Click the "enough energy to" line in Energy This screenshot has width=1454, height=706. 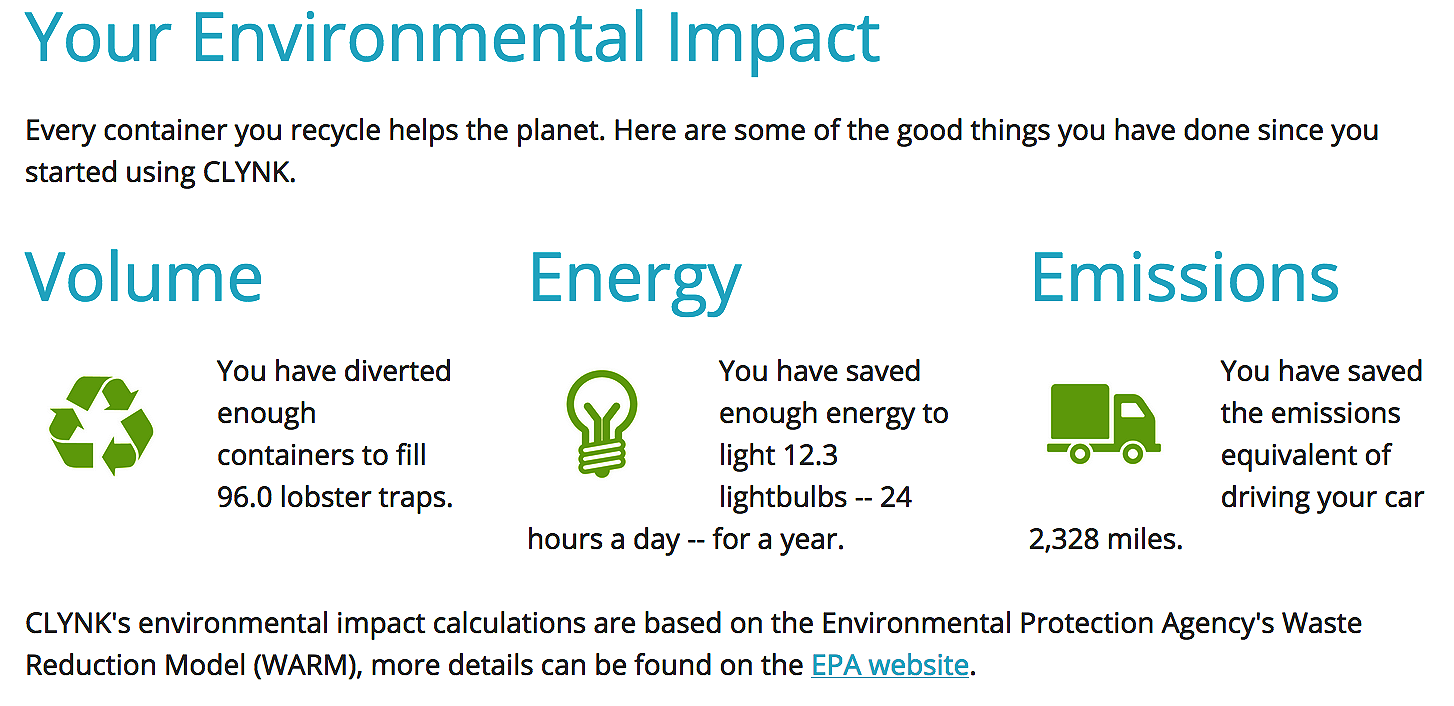[x=833, y=413]
